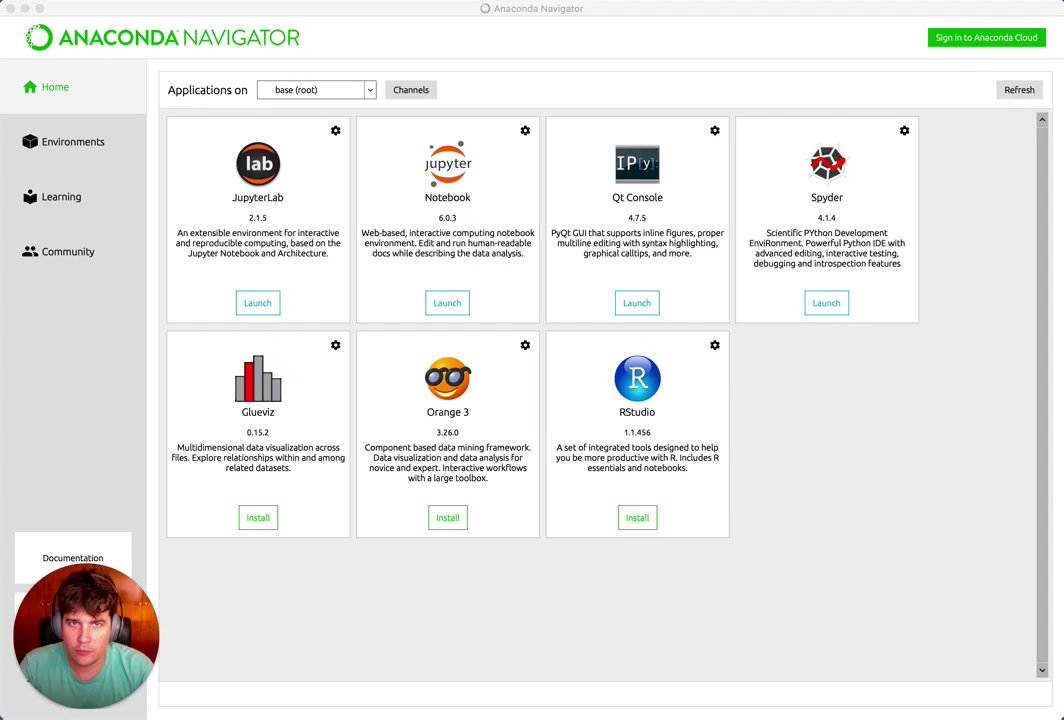This screenshot has height=720, width=1064.
Task: Click JupyterLab version 2.1.5 text
Action: point(258,218)
